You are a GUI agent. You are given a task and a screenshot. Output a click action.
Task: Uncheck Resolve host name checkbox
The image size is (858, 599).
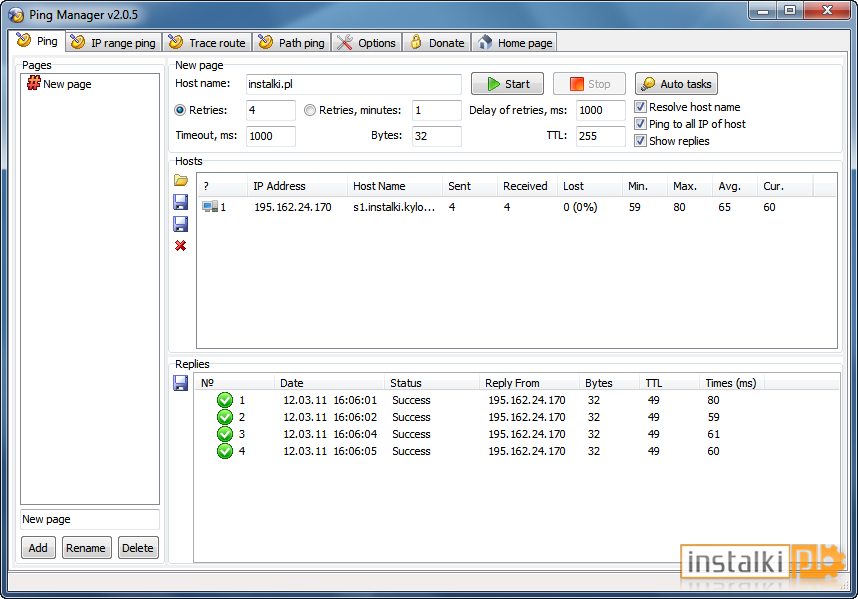point(640,107)
